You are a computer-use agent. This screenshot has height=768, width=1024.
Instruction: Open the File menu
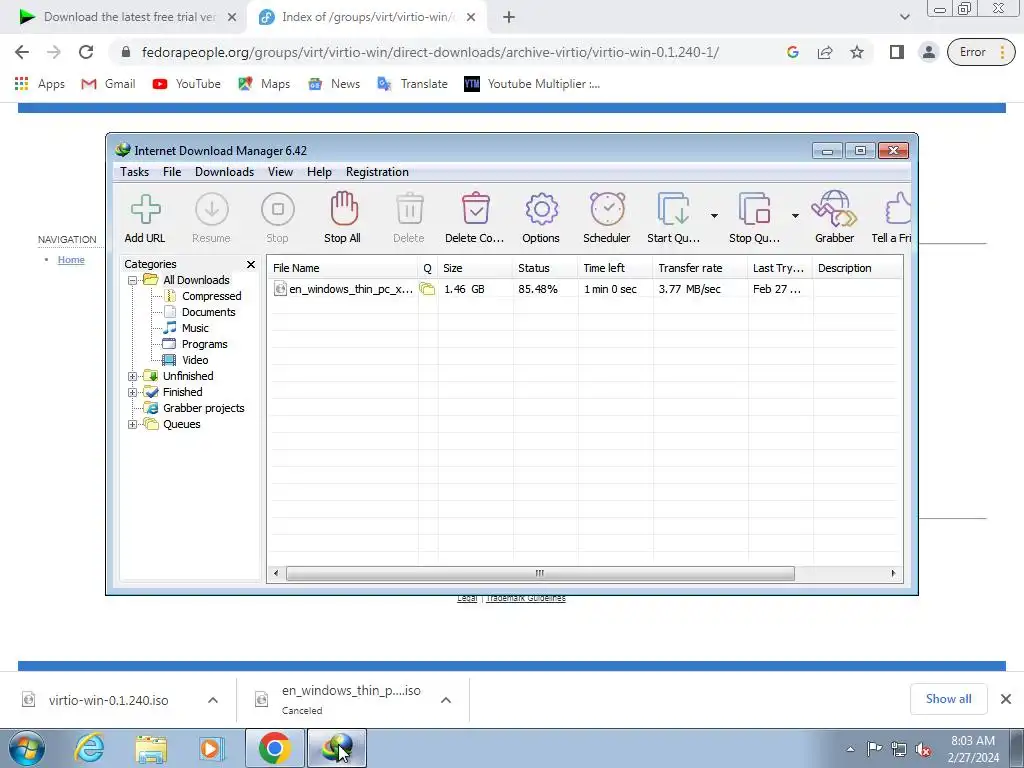(x=172, y=172)
